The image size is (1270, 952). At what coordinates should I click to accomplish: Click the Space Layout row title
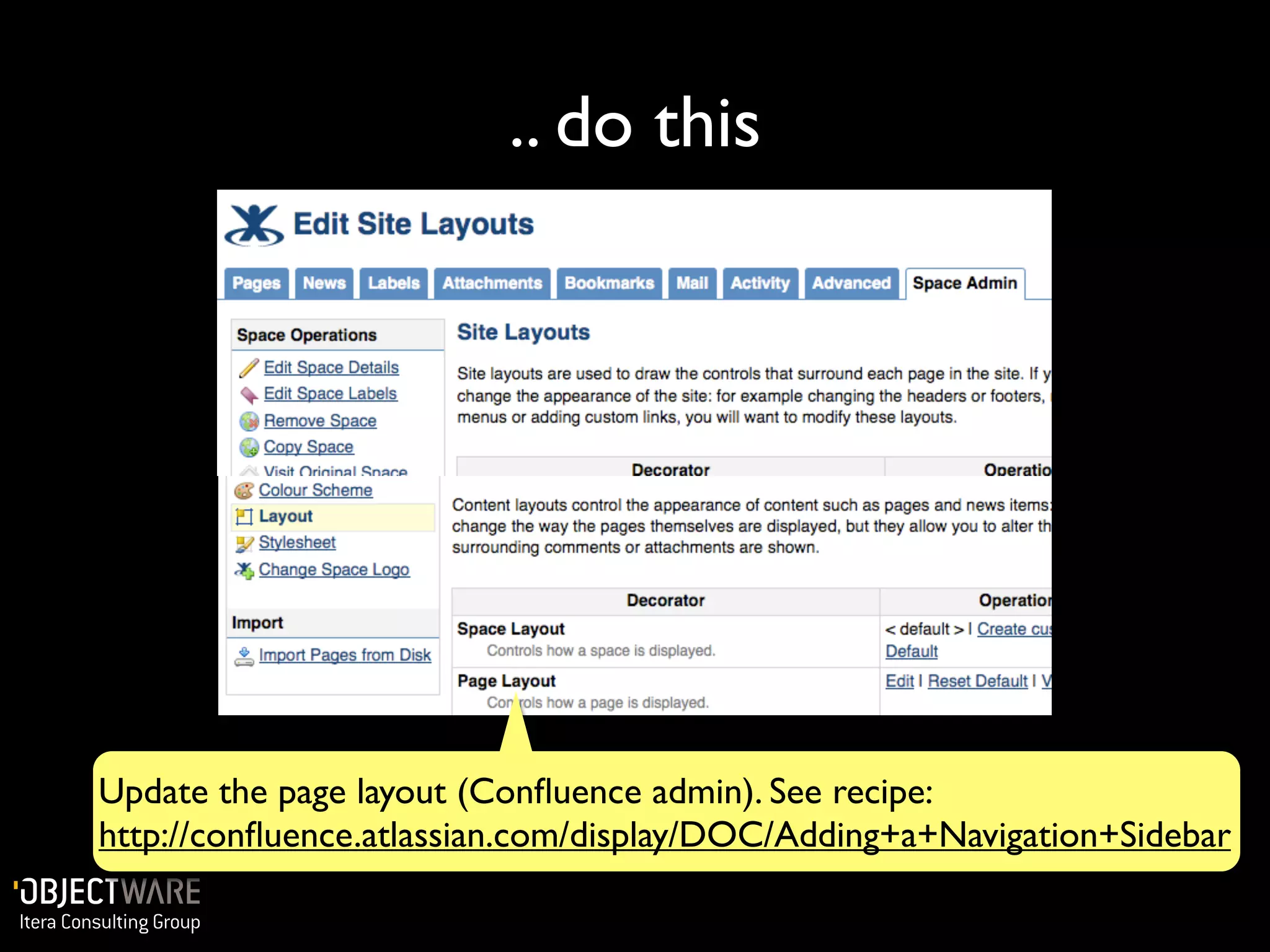coord(511,629)
